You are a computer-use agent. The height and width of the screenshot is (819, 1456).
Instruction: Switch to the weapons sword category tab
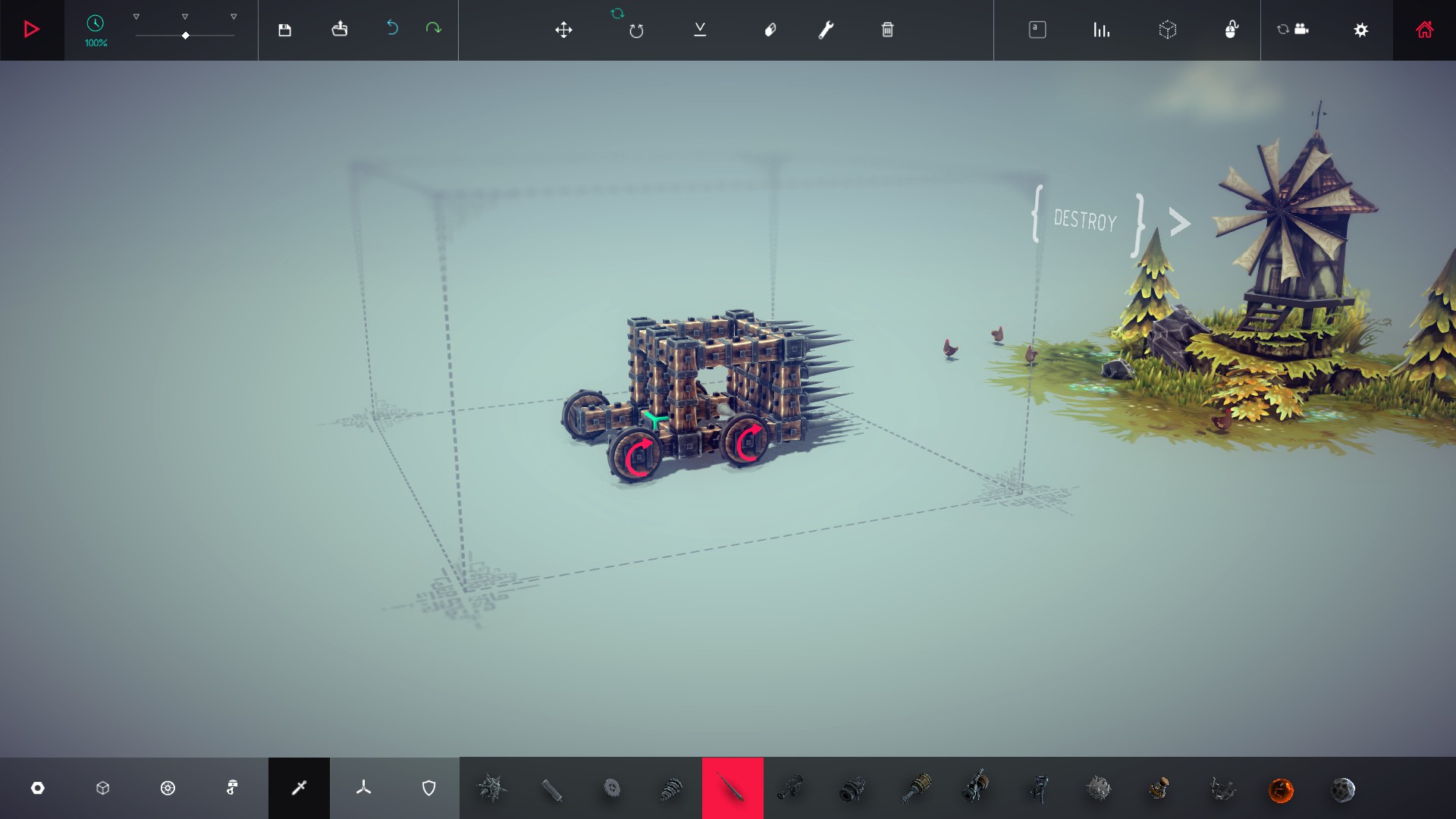299,788
